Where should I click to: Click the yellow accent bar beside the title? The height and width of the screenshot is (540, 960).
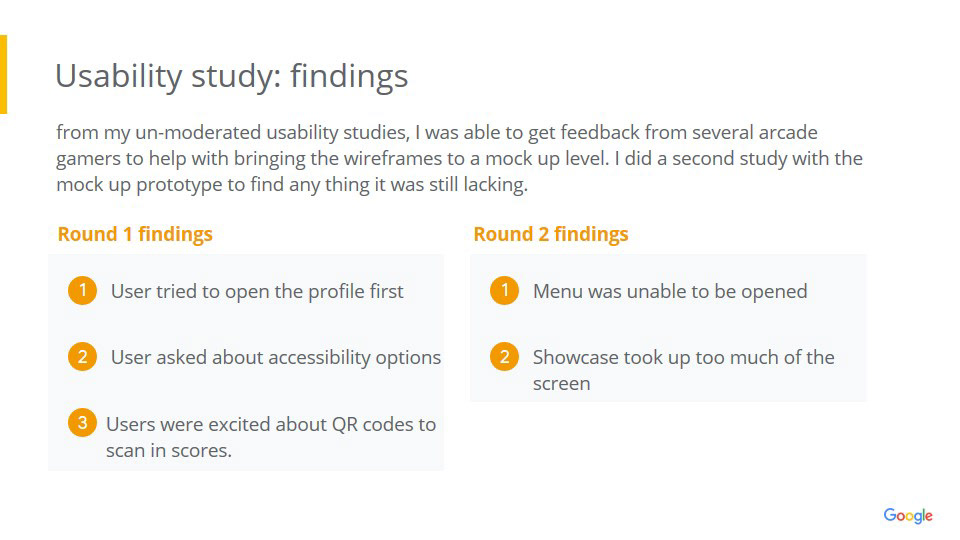pos(3,74)
